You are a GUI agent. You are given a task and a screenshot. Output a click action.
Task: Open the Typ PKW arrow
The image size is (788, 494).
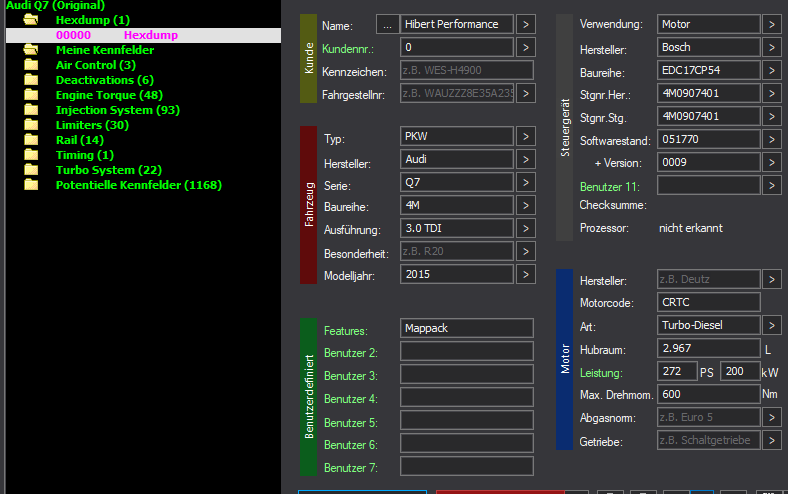(526, 136)
